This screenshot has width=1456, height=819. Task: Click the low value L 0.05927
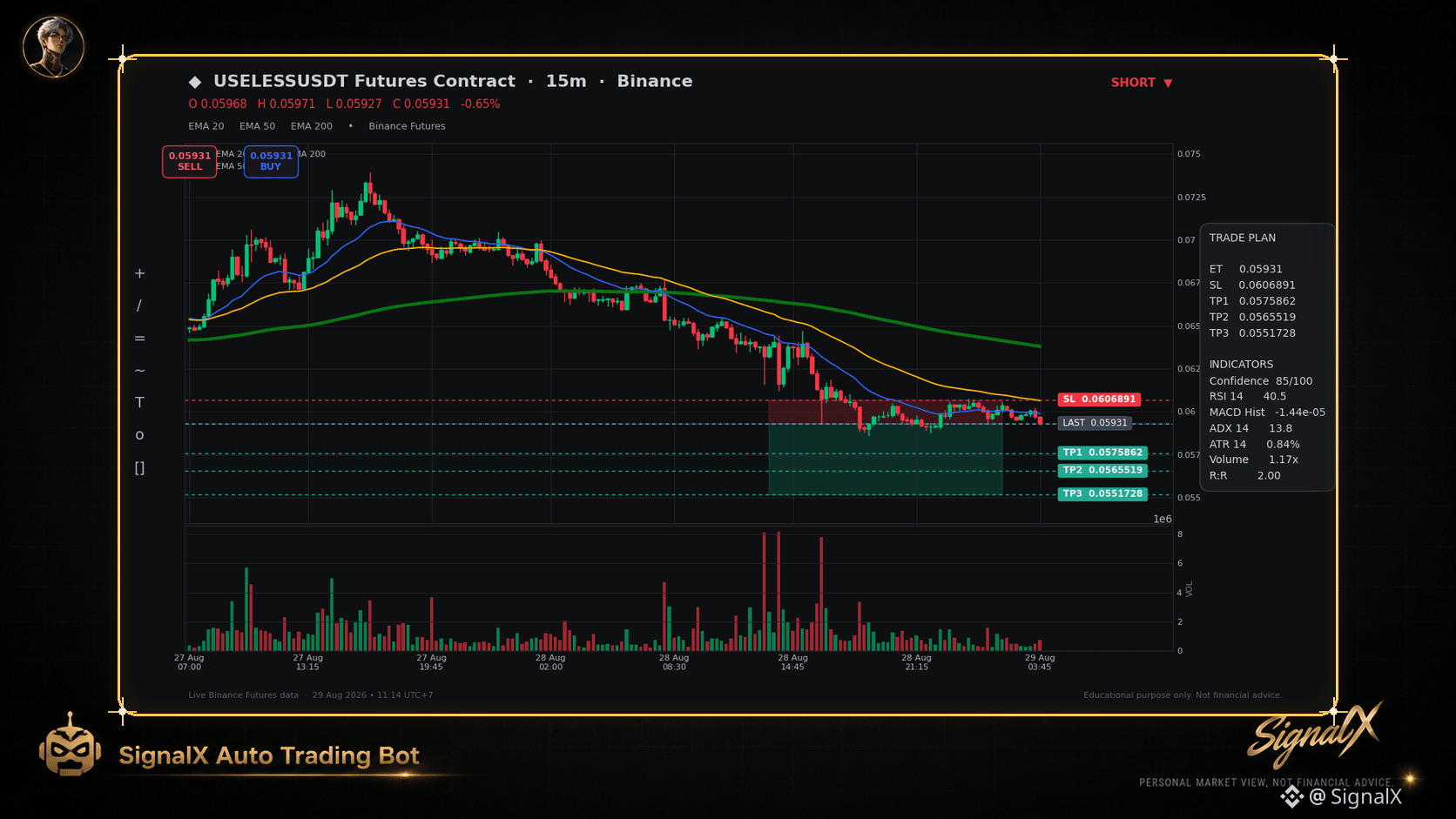click(x=354, y=104)
